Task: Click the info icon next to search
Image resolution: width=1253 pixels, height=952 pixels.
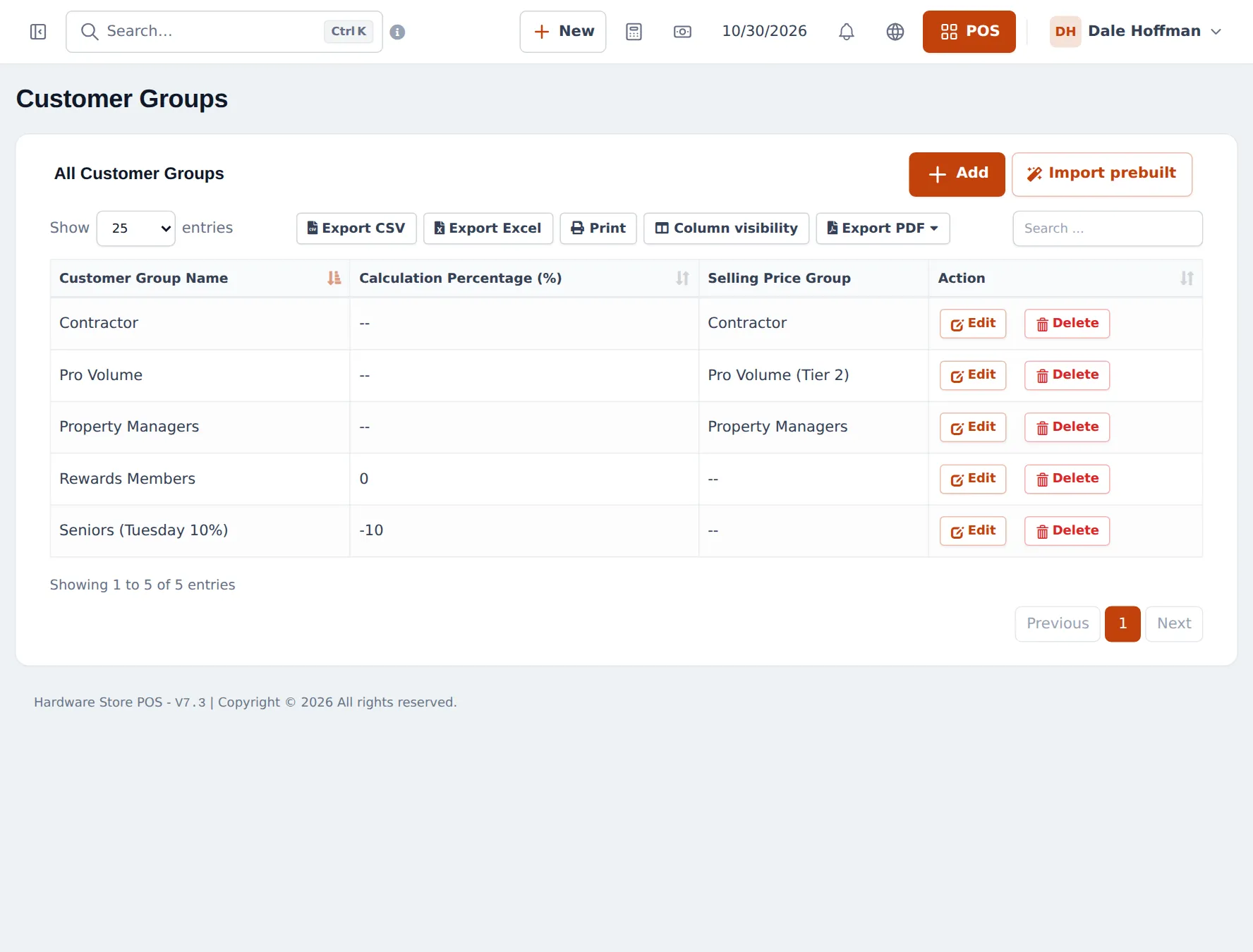Action: [397, 32]
